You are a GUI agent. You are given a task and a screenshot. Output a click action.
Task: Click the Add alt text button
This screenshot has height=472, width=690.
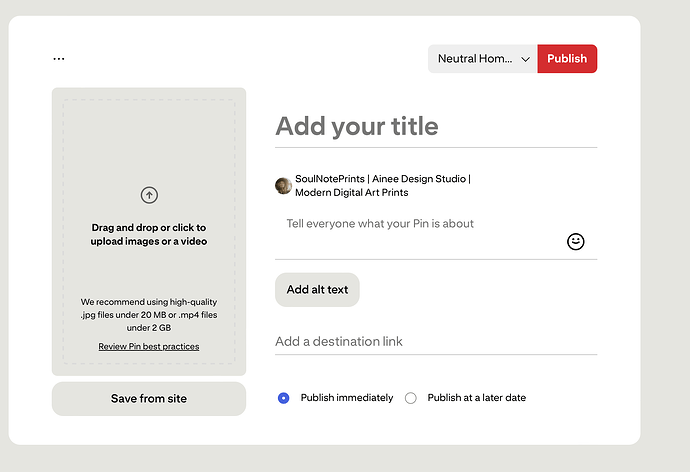click(317, 289)
